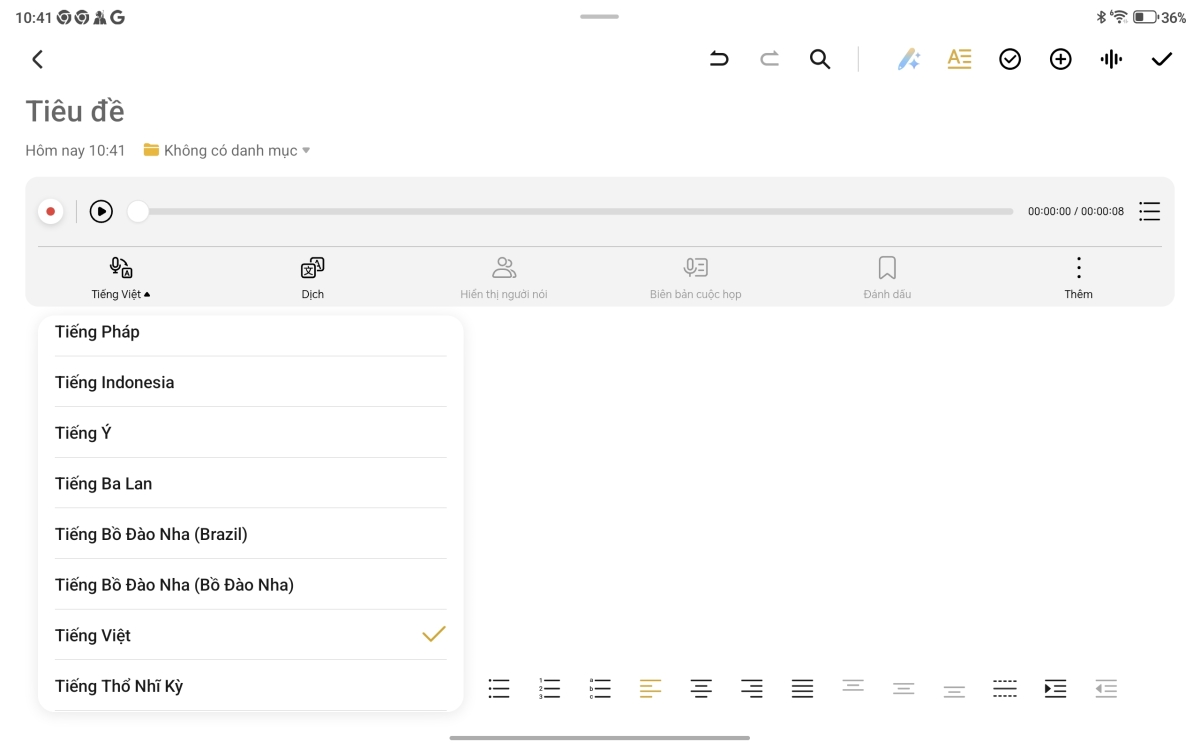The height and width of the screenshot is (750, 1200).
Task: Select the checked Tiếng Việt option
Action: (250, 635)
